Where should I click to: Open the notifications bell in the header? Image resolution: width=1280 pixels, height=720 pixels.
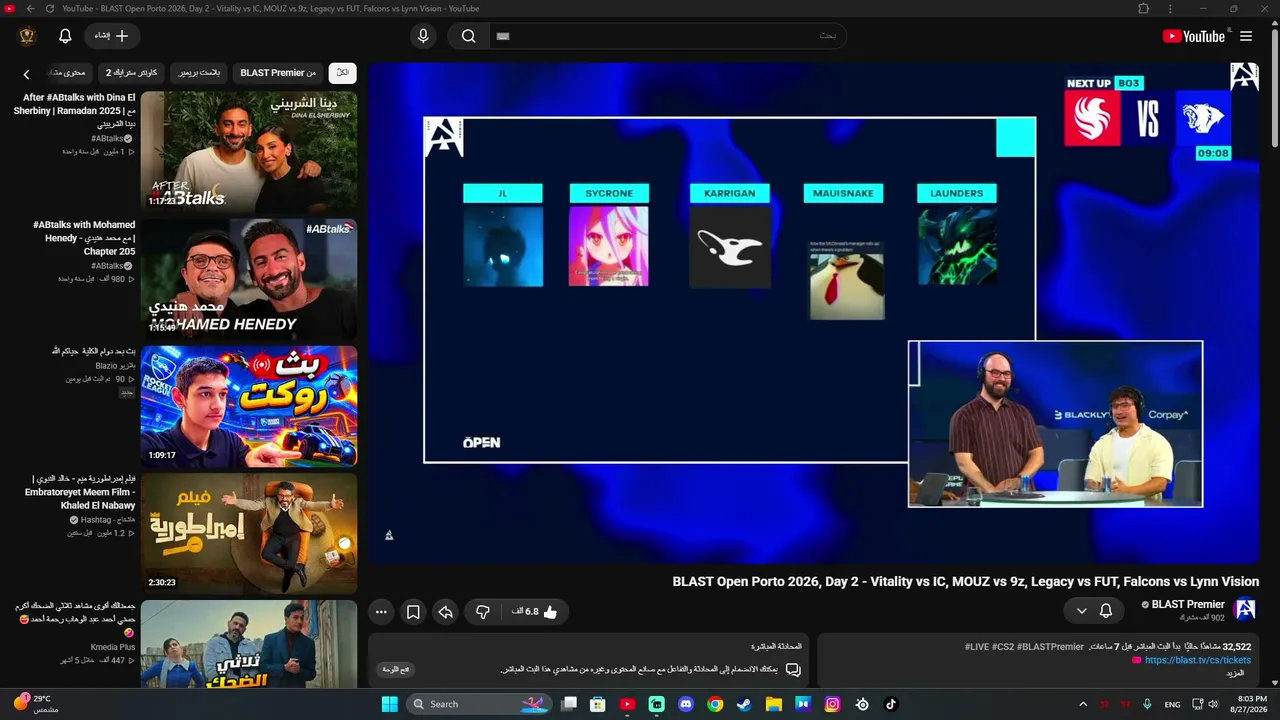coord(65,36)
